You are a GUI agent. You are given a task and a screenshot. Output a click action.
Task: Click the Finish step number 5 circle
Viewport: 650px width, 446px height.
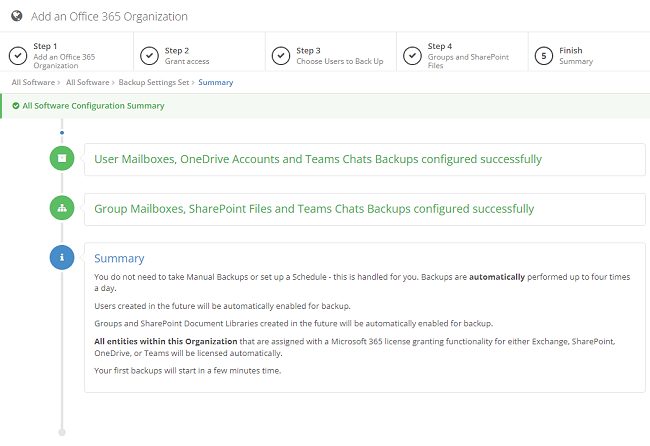pos(543,56)
